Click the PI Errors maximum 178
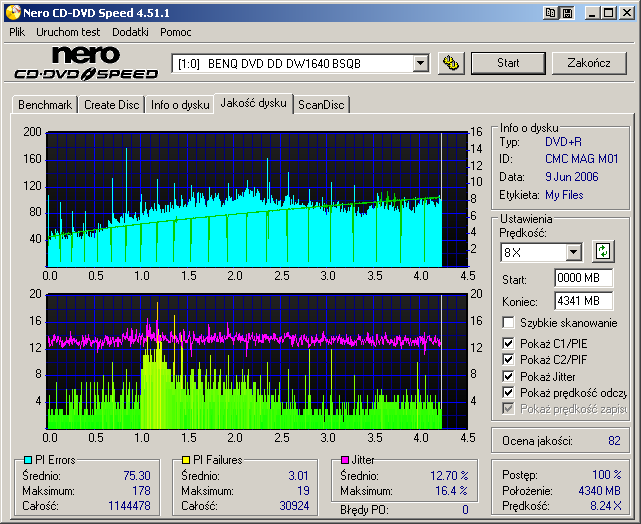This screenshot has width=641, height=524. pyautogui.click(x=141, y=491)
